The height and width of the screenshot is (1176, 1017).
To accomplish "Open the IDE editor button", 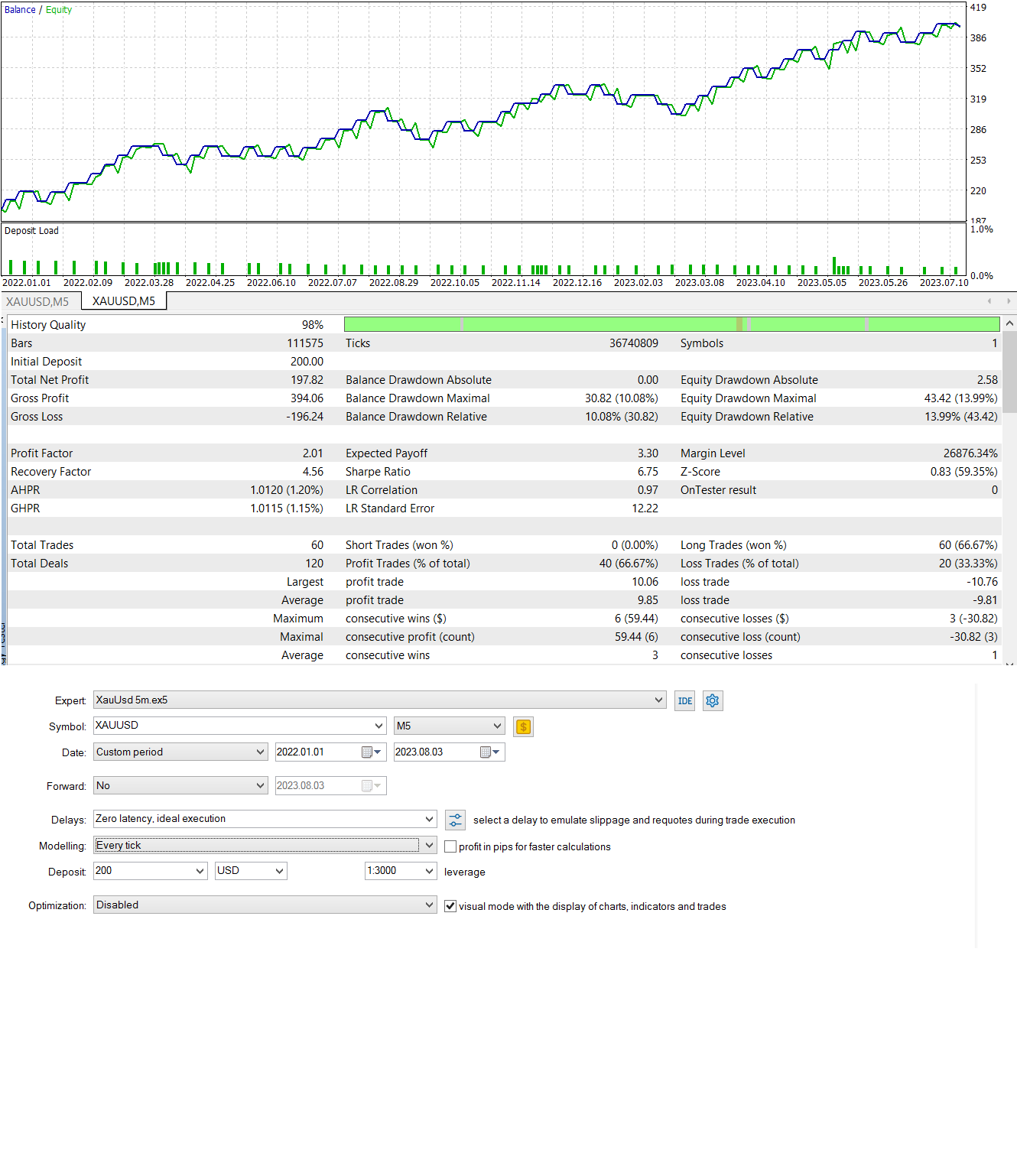I will (x=685, y=700).
